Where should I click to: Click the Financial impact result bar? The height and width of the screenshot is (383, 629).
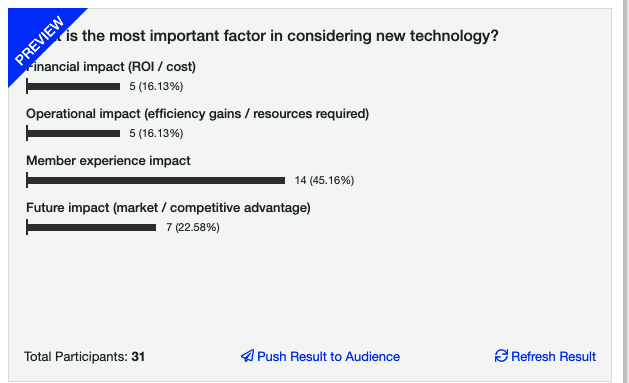click(73, 86)
